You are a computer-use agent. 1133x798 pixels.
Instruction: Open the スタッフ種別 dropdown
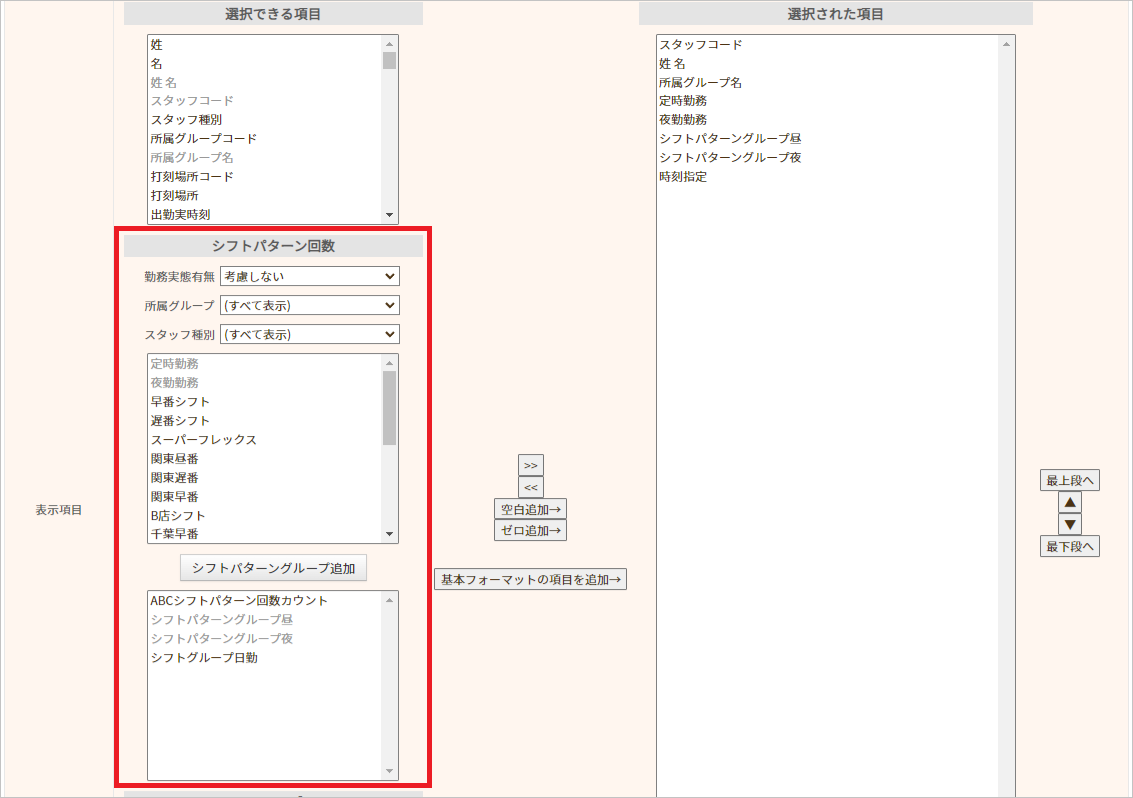(x=309, y=334)
